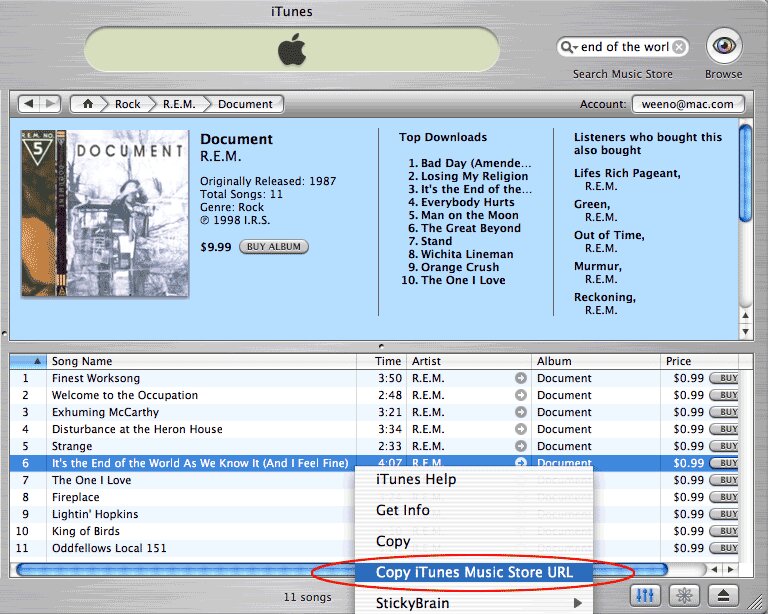This screenshot has width=768, height=614.
Task: Click the artist arrow for Welcome to the Occupation
Action: (x=521, y=395)
